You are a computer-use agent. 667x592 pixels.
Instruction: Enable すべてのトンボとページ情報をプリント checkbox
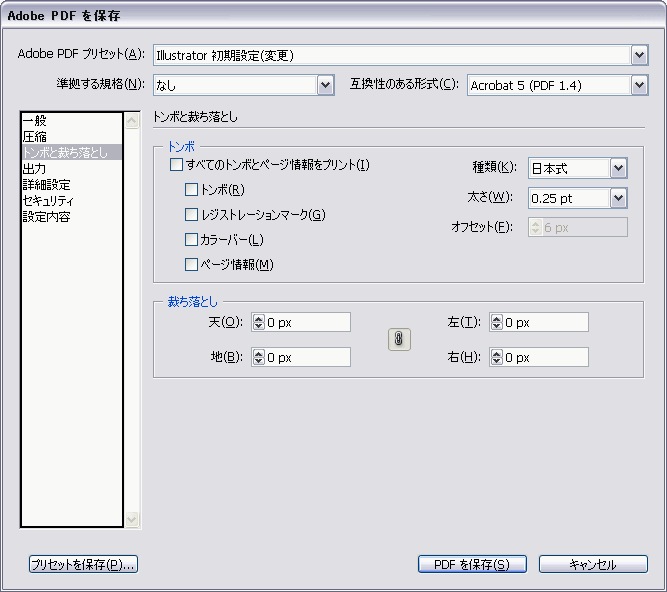(176, 164)
